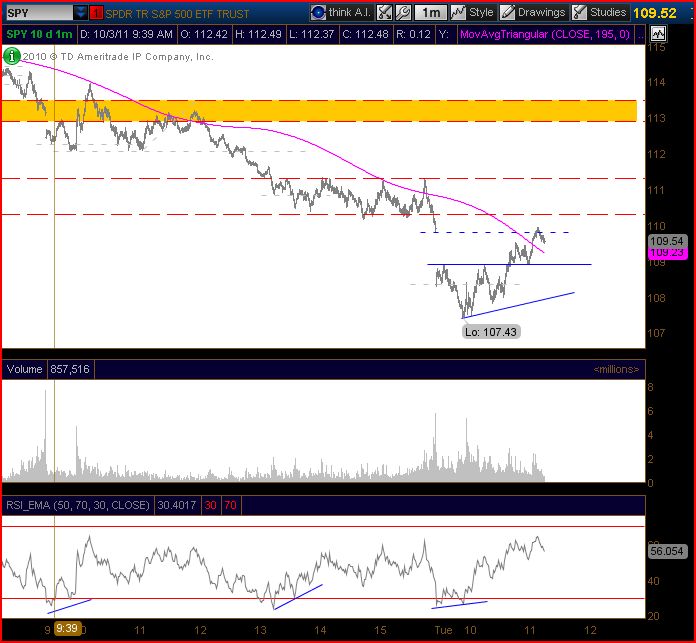Click the Lo: 107.43 price bubble
The width and height of the screenshot is (696, 643).
coord(491,332)
